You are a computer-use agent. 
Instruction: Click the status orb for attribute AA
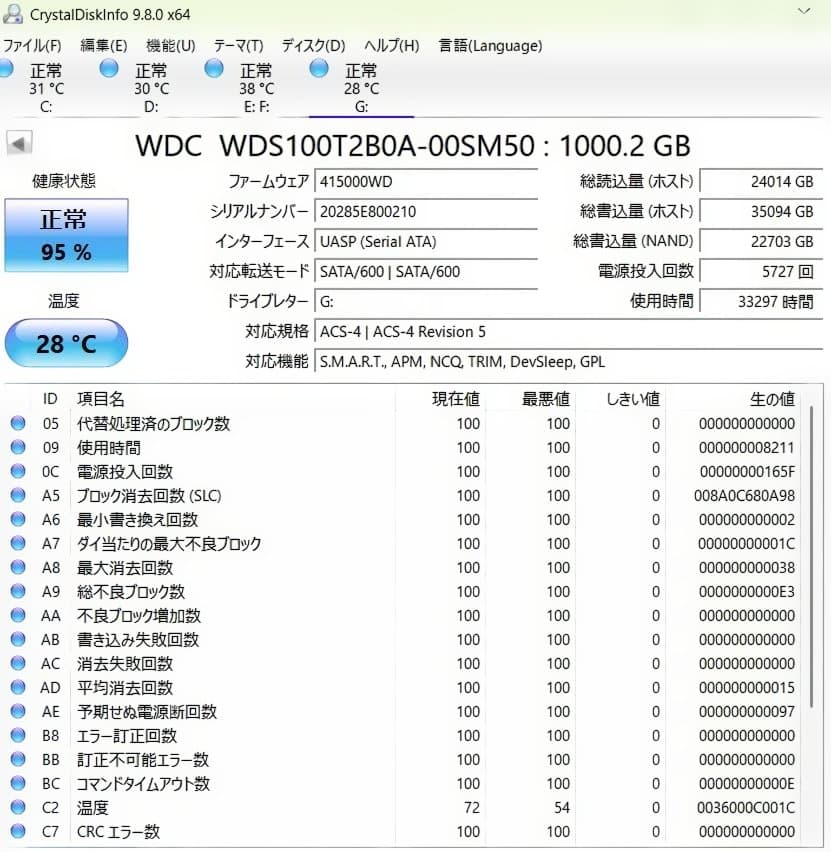pos(18,615)
